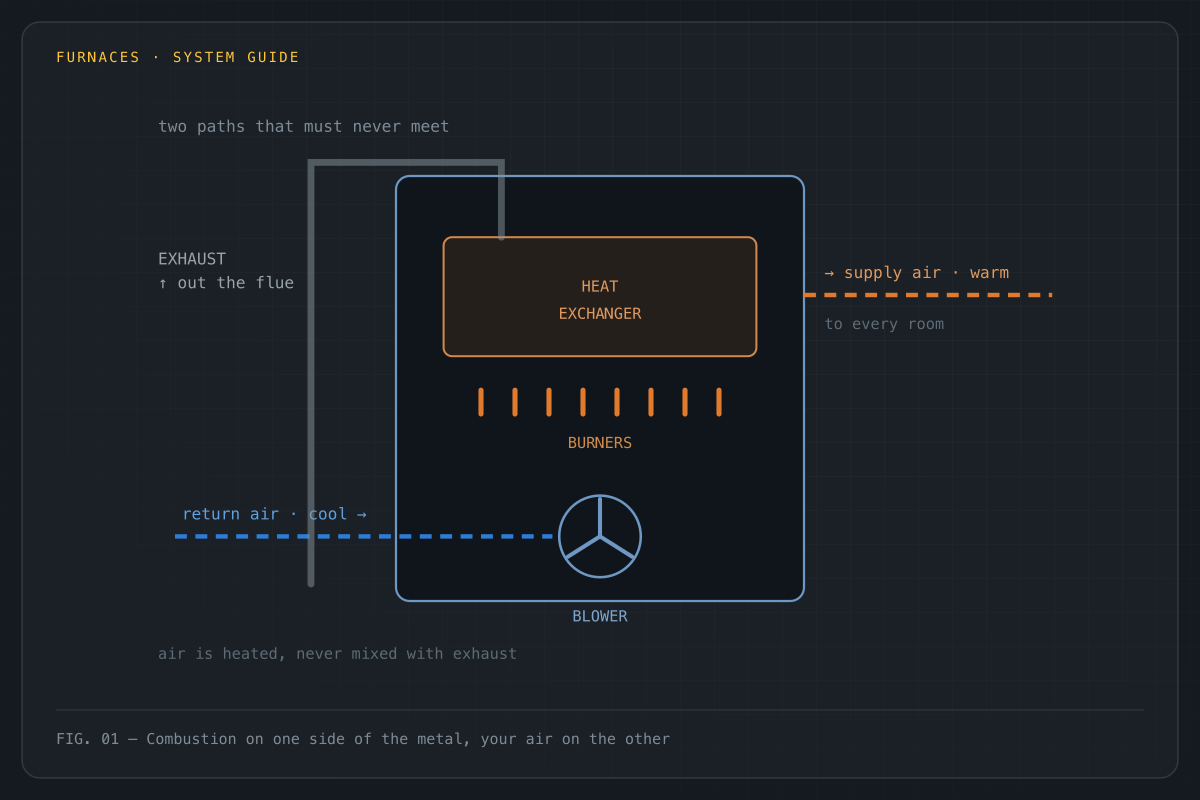Click the BURNERS label
Screen dimensions: 1200x800
600,443
